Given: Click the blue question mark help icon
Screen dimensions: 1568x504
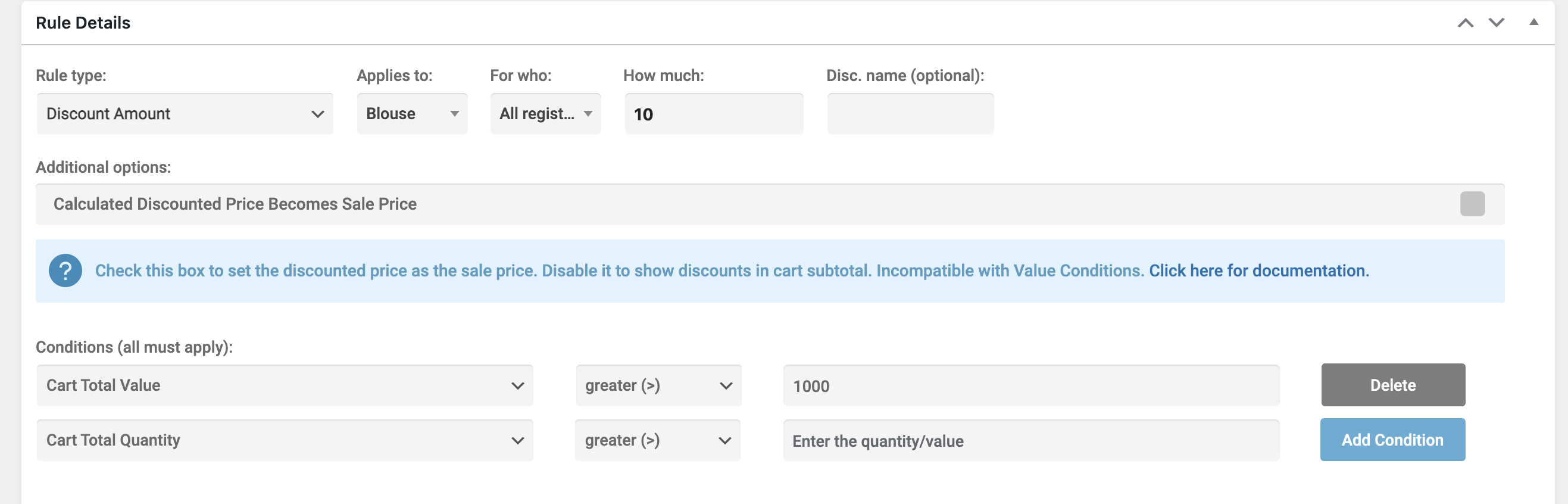Looking at the screenshot, I should tap(65, 270).
